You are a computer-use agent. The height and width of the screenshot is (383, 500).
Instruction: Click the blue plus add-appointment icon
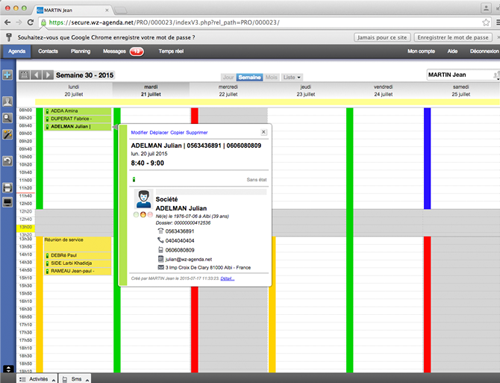coord(7,75)
